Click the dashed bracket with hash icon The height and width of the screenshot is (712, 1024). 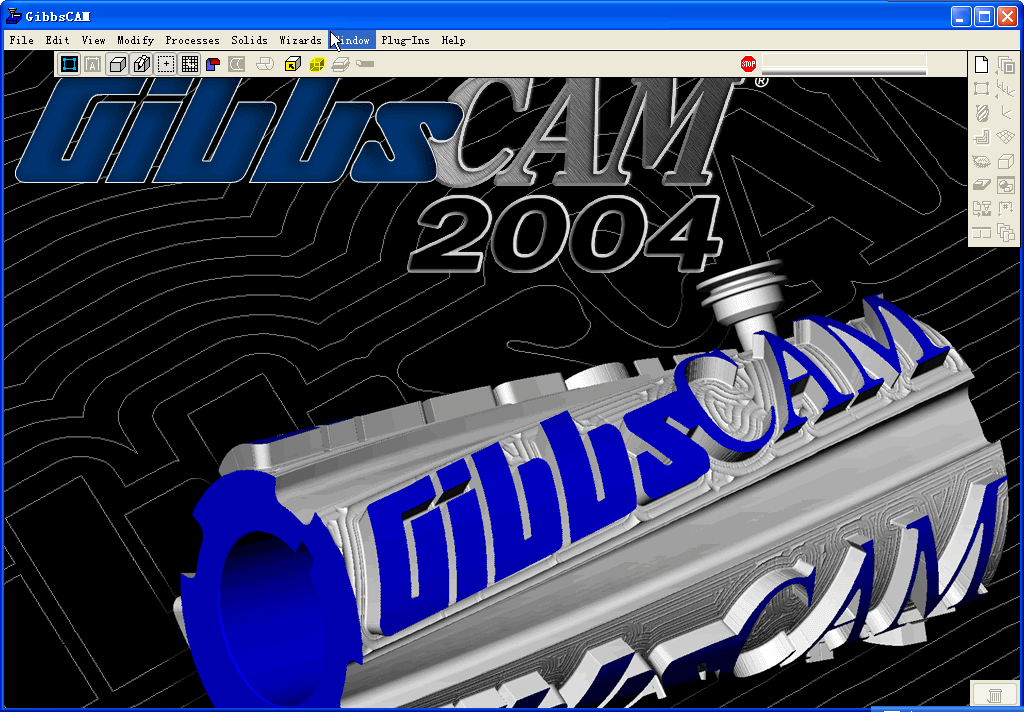click(1006, 209)
